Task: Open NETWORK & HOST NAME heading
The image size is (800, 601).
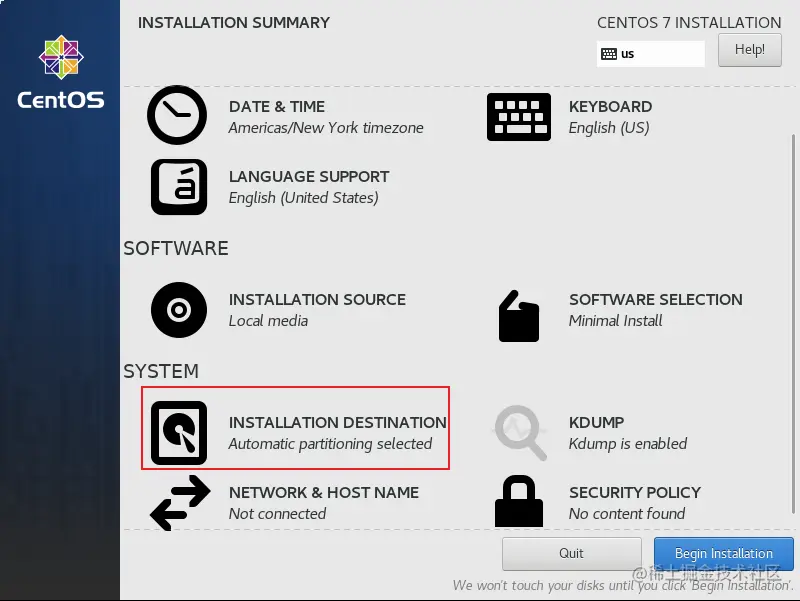Action: tap(324, 492)
